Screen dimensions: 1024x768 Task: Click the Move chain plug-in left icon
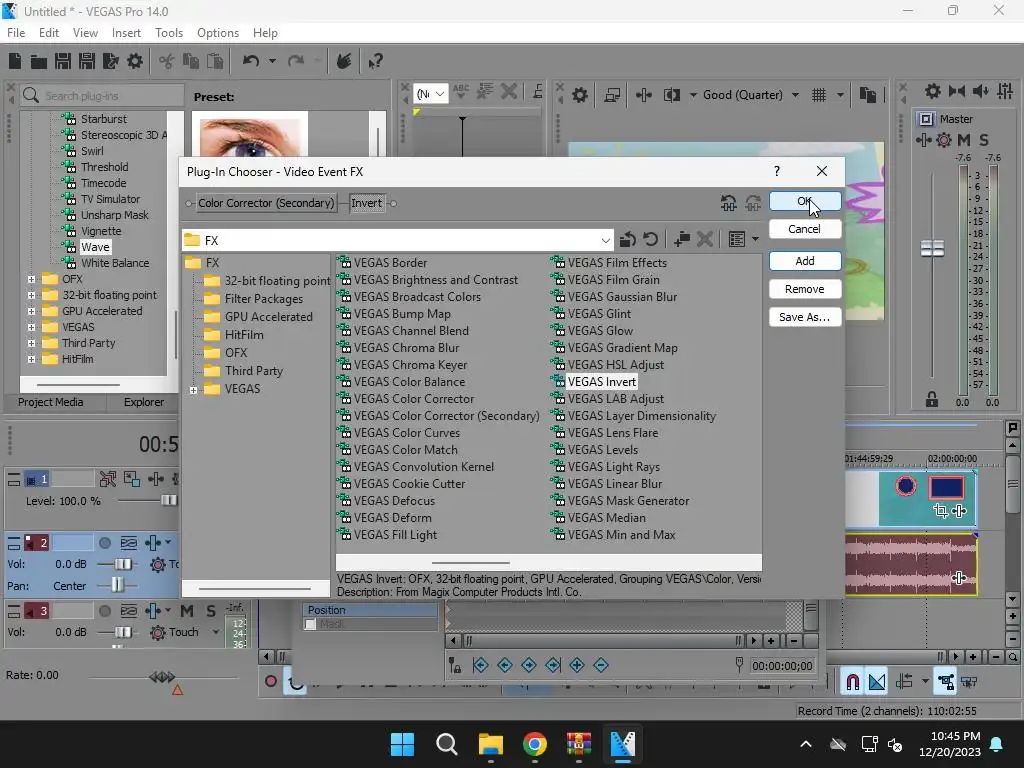tap(728, 203)
